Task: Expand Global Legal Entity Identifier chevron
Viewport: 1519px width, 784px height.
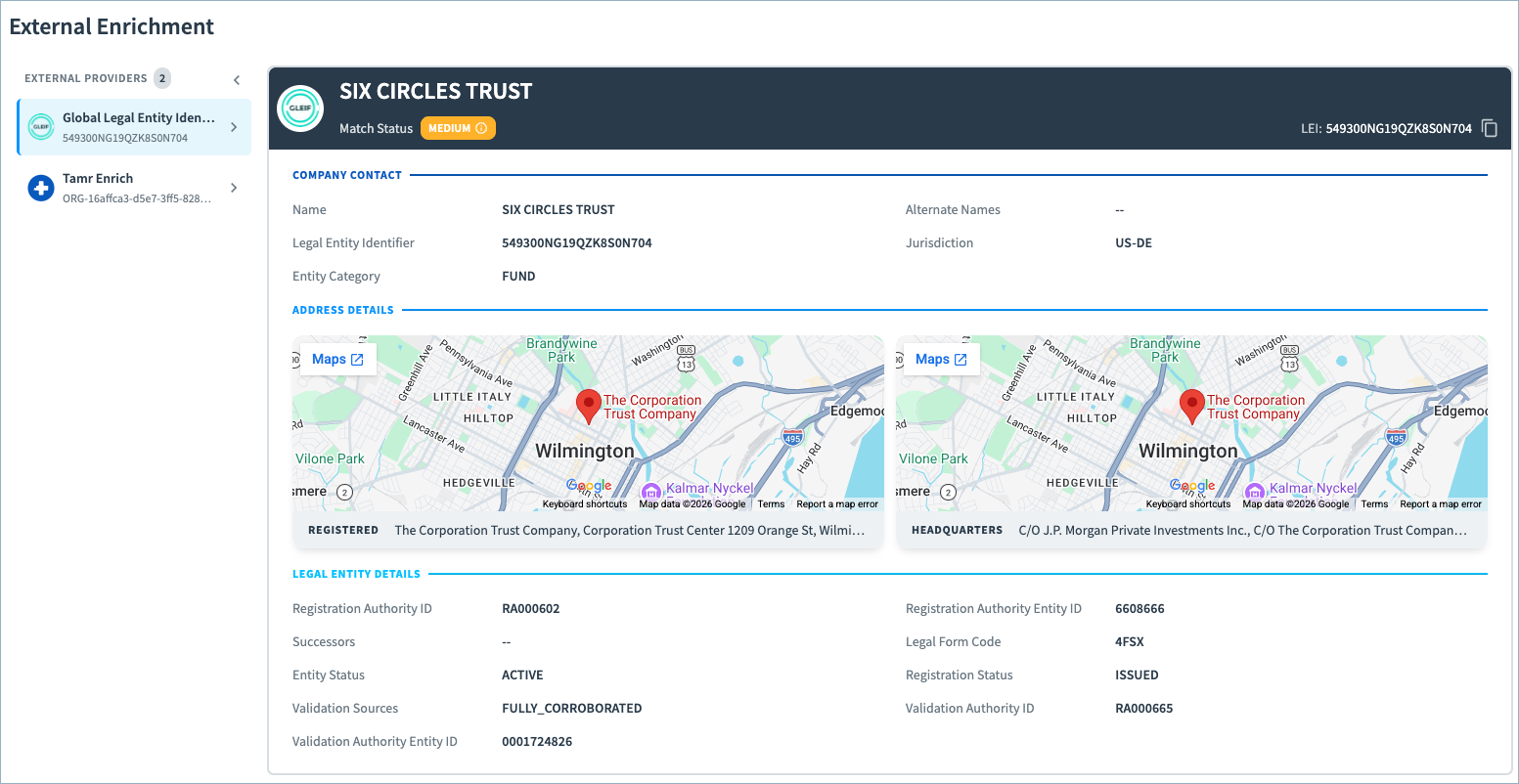Action: pyautogui.click(x=234, y=127)
